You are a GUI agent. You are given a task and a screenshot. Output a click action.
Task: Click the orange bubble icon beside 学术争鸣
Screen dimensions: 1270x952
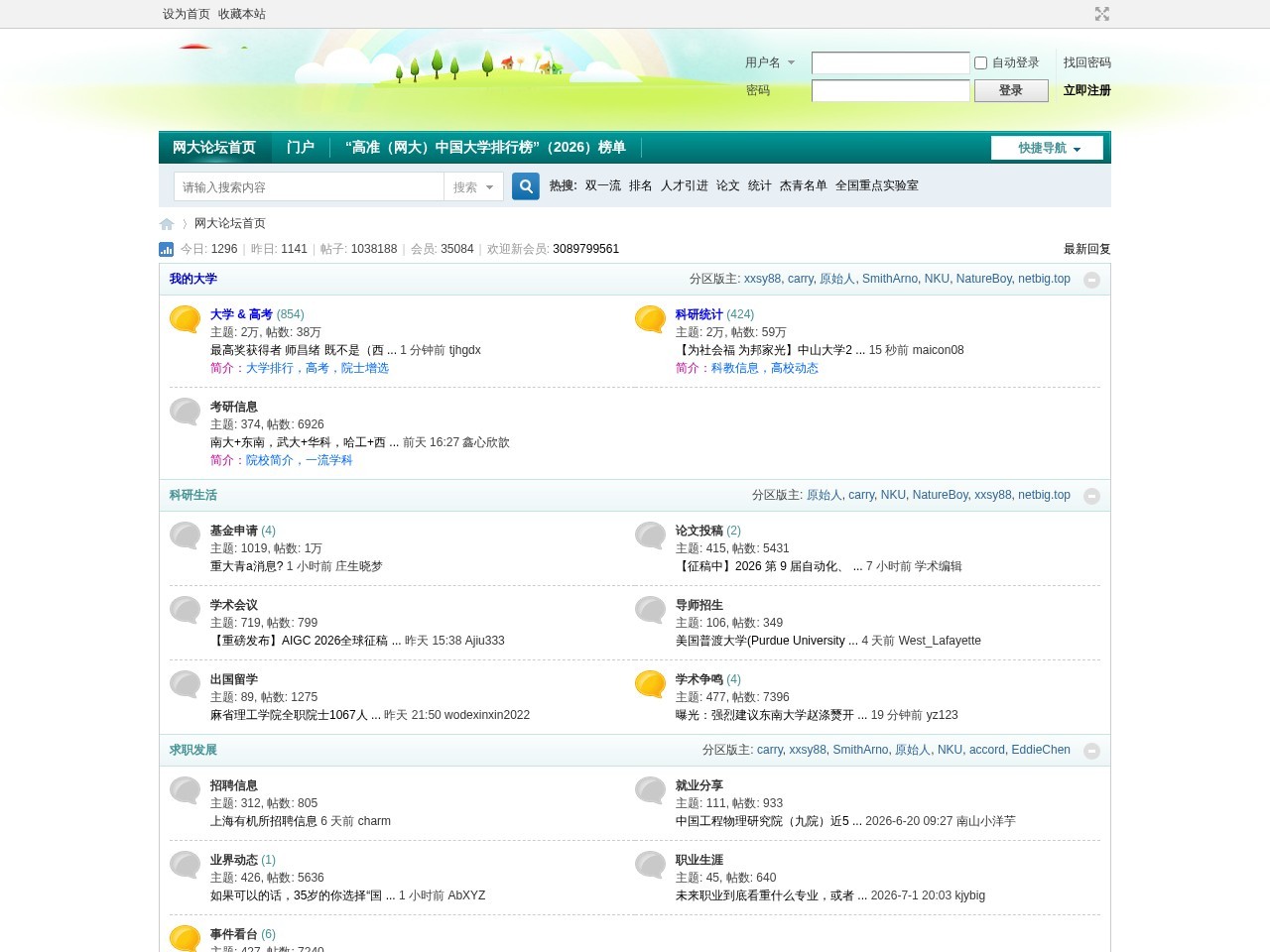click(x=651, y=685)
